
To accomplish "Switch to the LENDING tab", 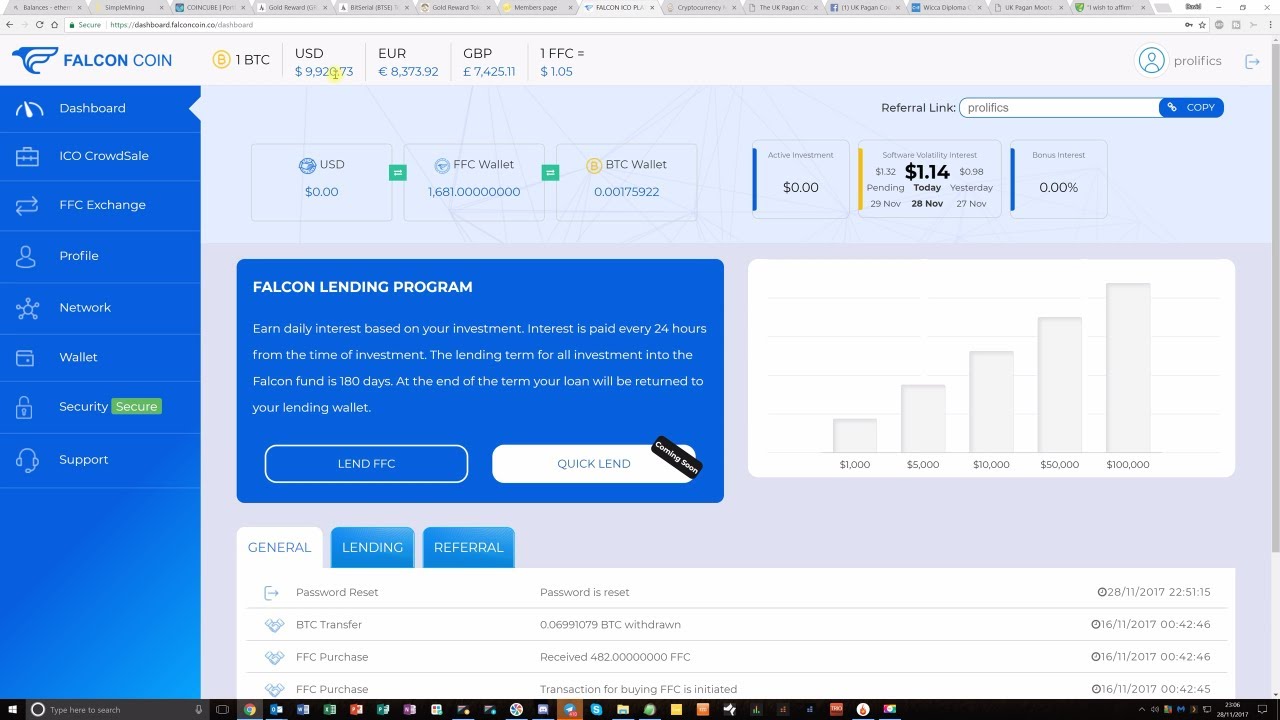I will point(372,547).
